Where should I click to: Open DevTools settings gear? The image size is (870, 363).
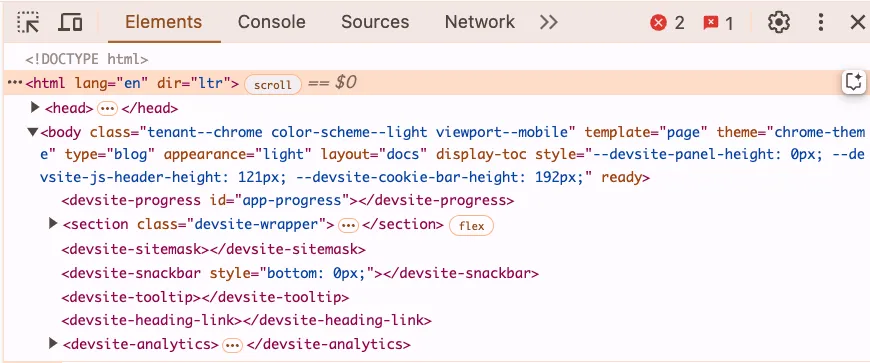[x=778, y=23]
